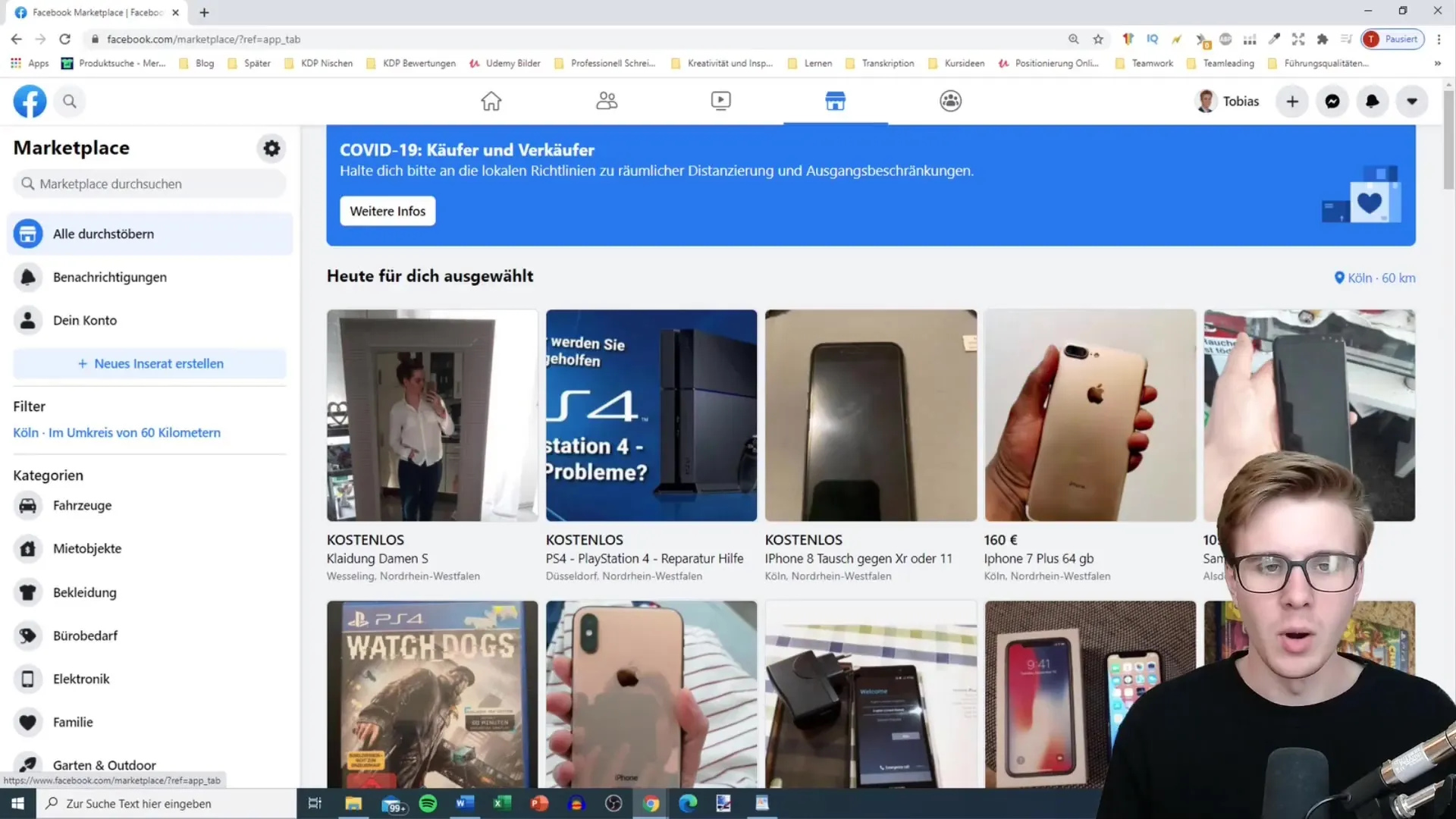Open the Watch video tab icon
Image resolution: width=1456 pixels, height=819 pixels.
pos(720,101)
